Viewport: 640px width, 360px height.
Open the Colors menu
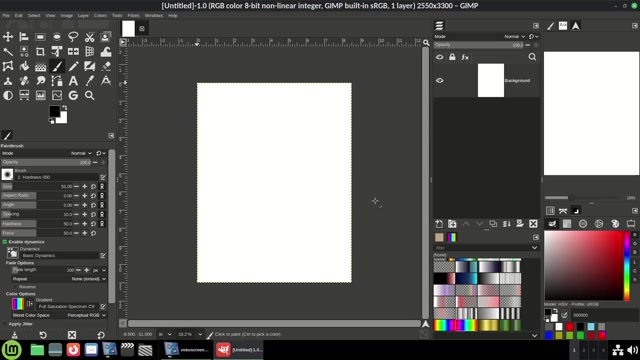[100, 16]
